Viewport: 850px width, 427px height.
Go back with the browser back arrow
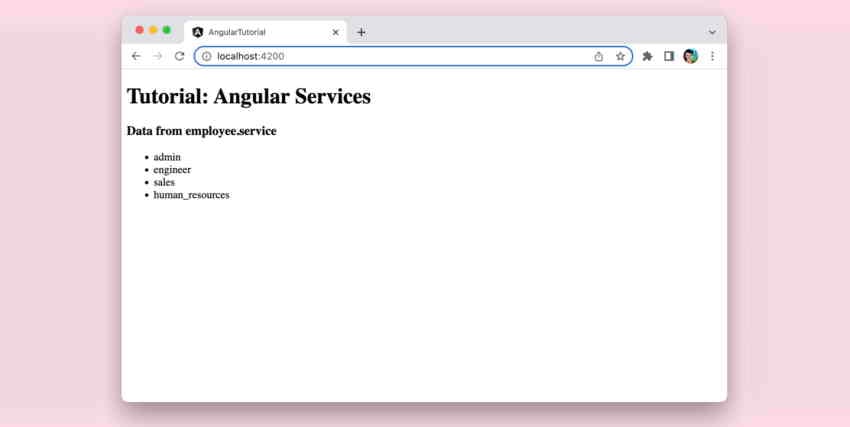point(136,56)
